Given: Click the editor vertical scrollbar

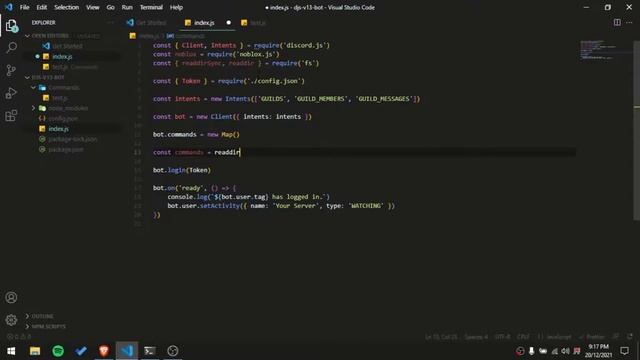Looking at the screenshot, I should 636,131.
